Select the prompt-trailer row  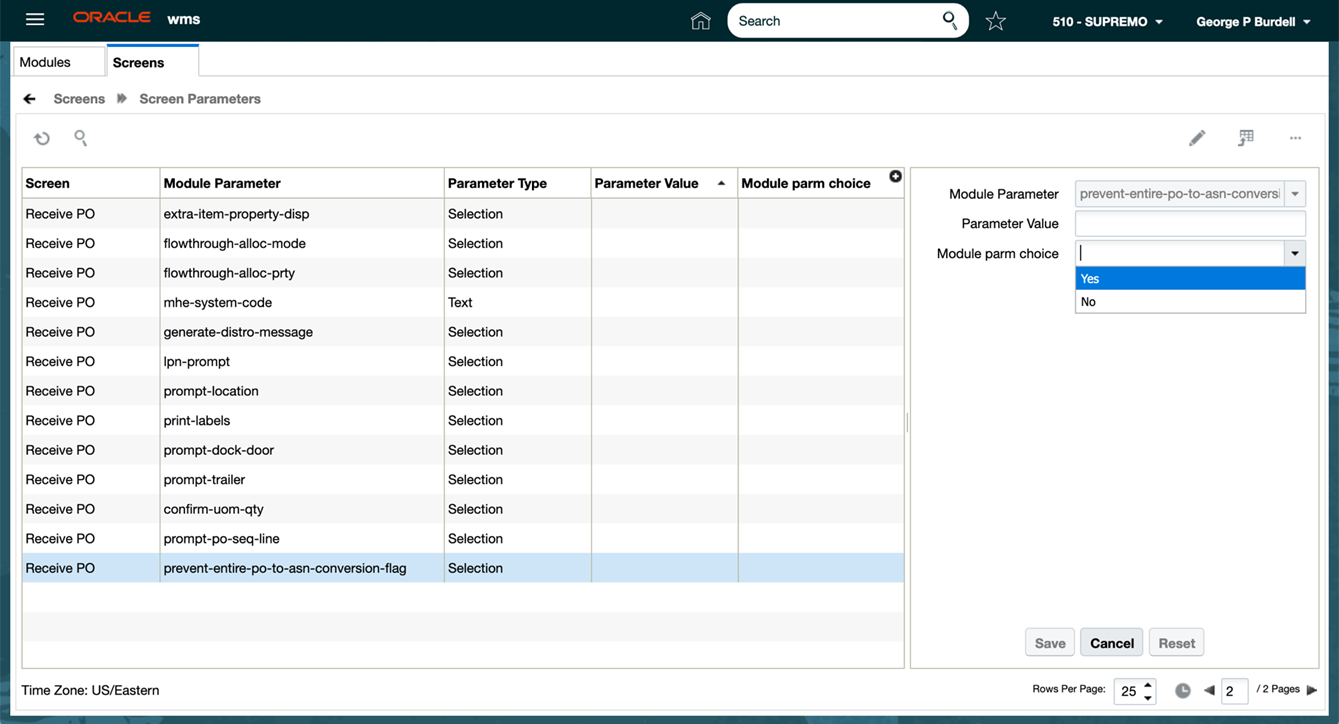463,479
